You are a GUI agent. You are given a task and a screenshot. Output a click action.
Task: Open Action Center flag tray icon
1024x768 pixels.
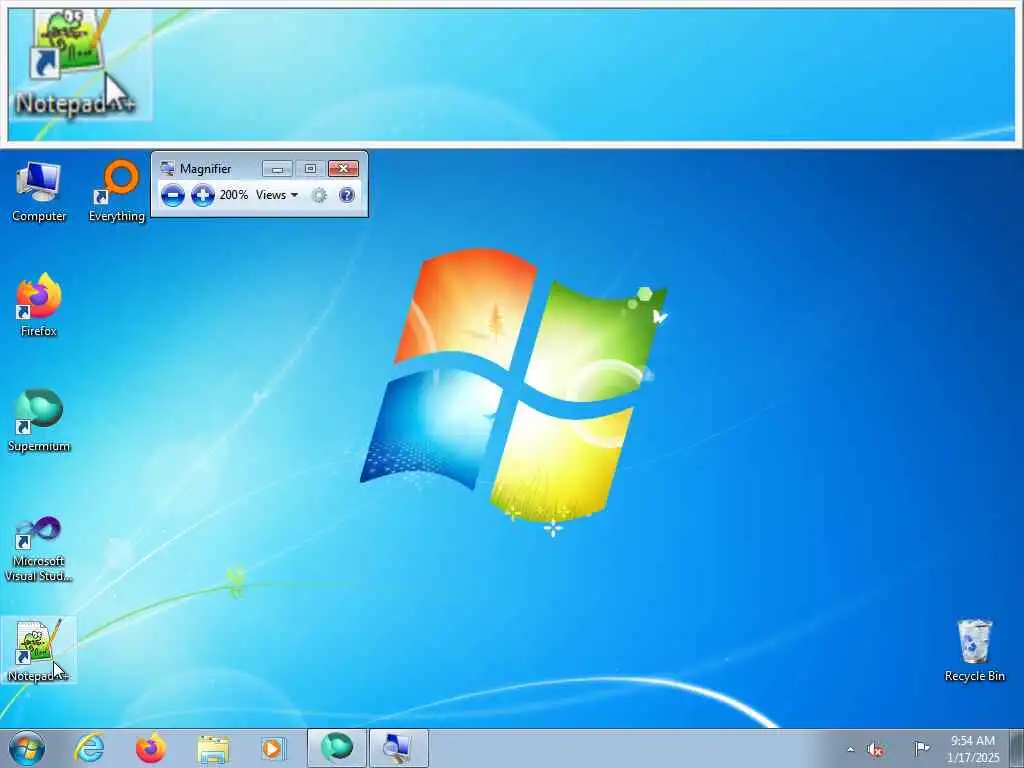pos(921,748)
